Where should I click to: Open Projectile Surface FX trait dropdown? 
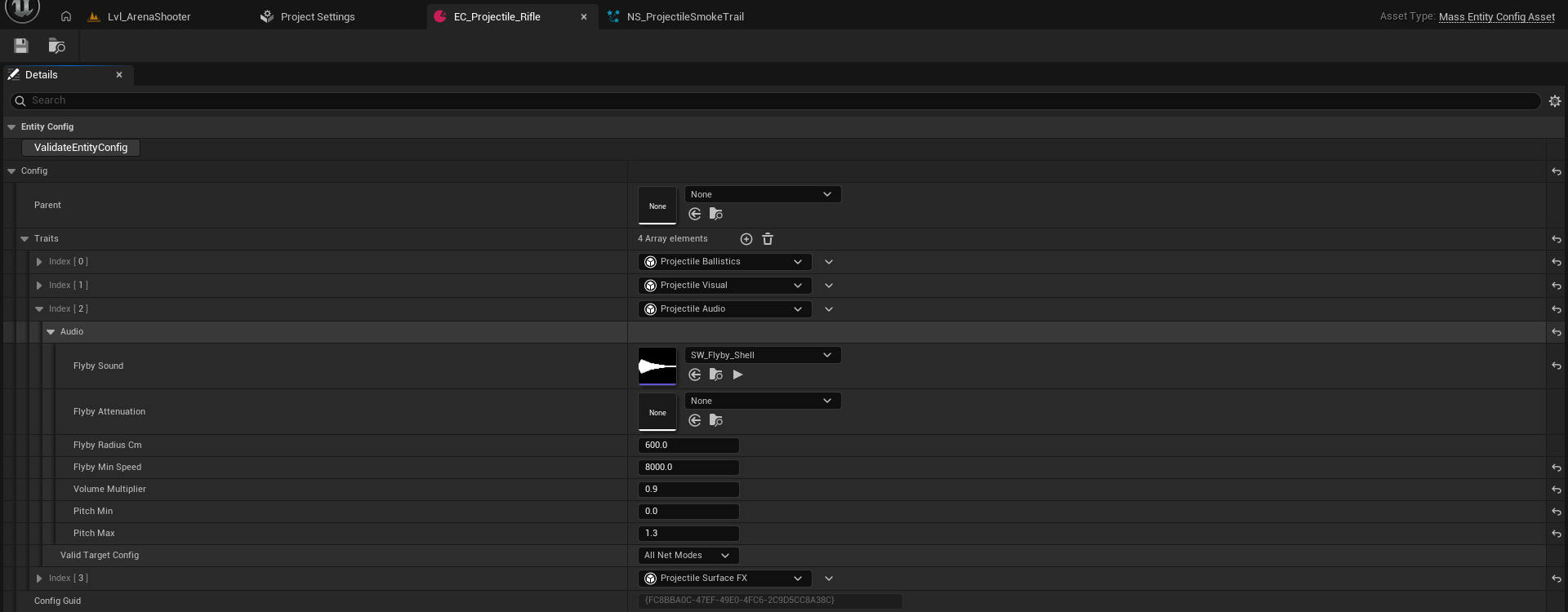tap(725, 579)
